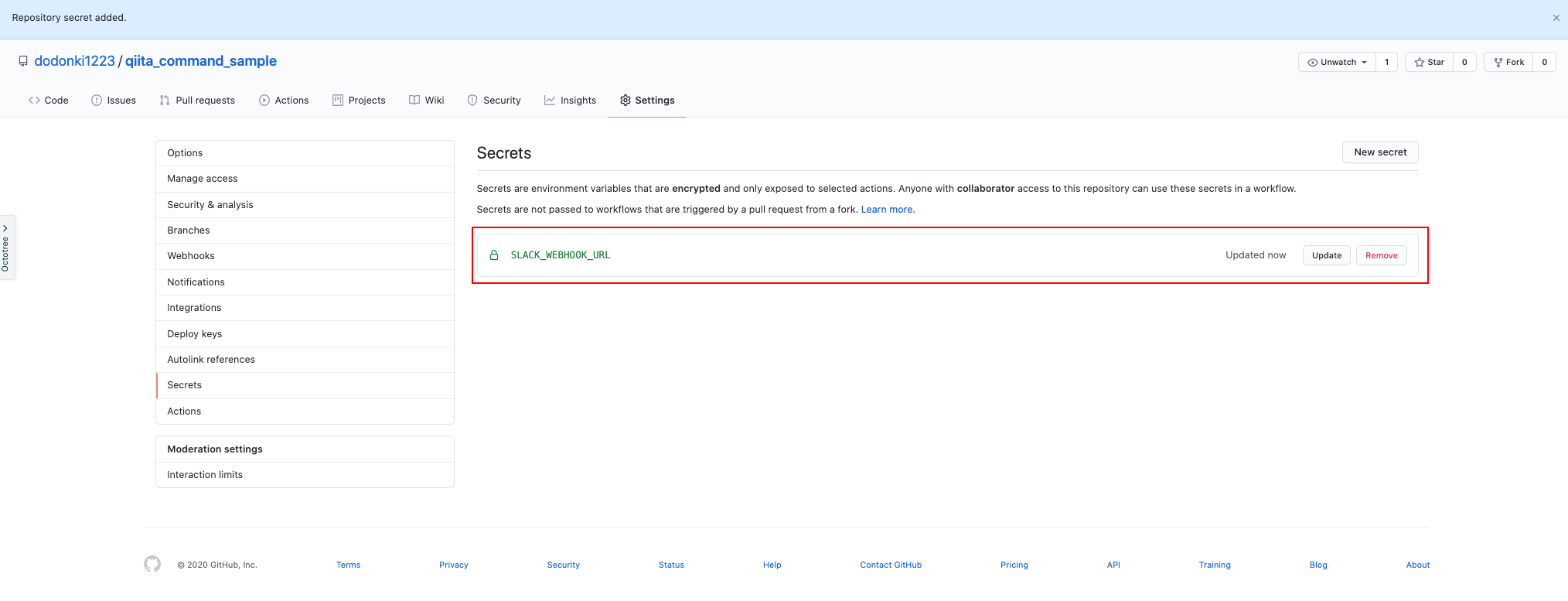This screenshot has width=1568, height=601.
Task: Open the Pull requests tab
Action: point(197,101)
